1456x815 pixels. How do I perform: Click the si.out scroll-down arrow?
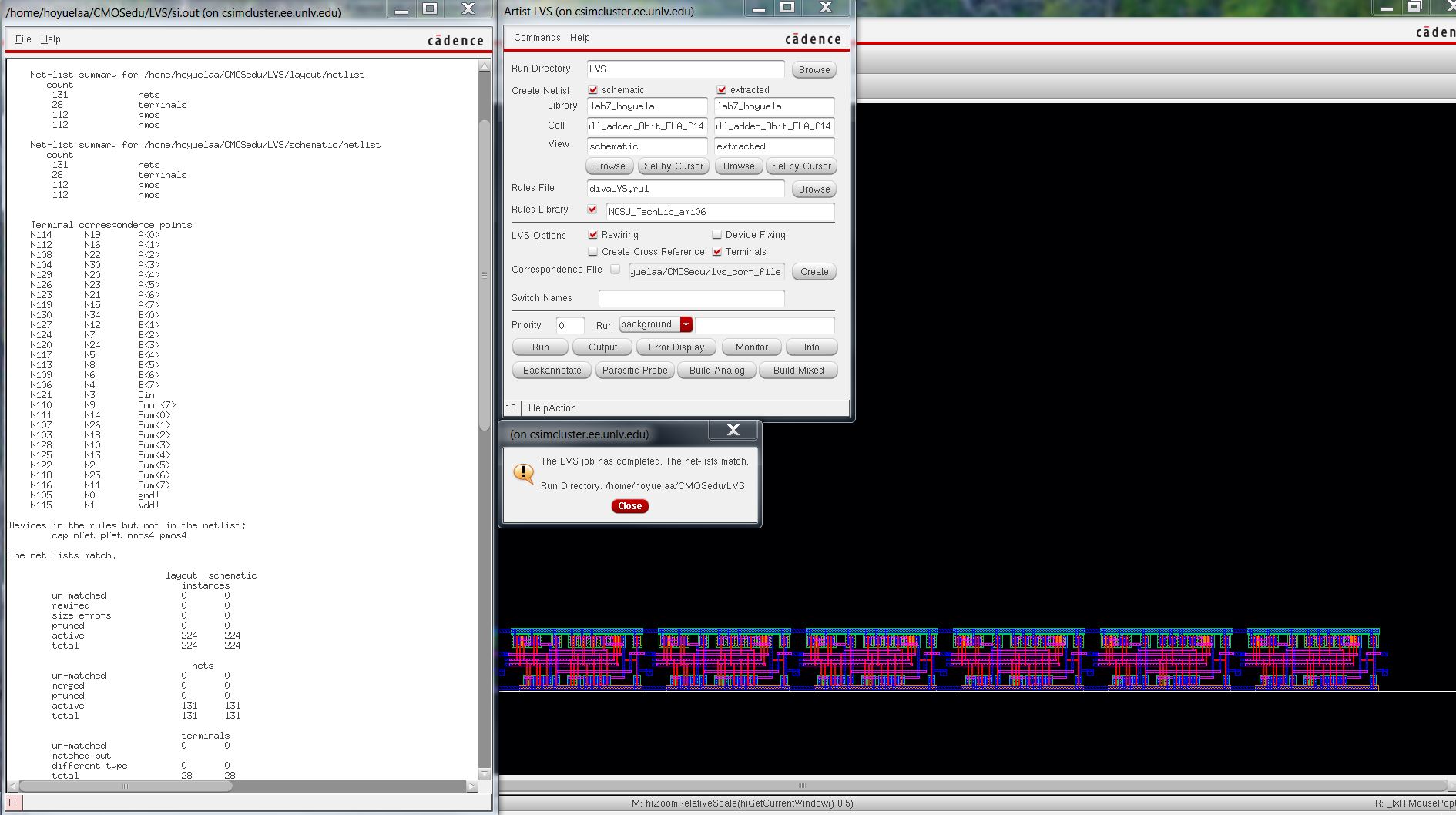tap(485, 773)
